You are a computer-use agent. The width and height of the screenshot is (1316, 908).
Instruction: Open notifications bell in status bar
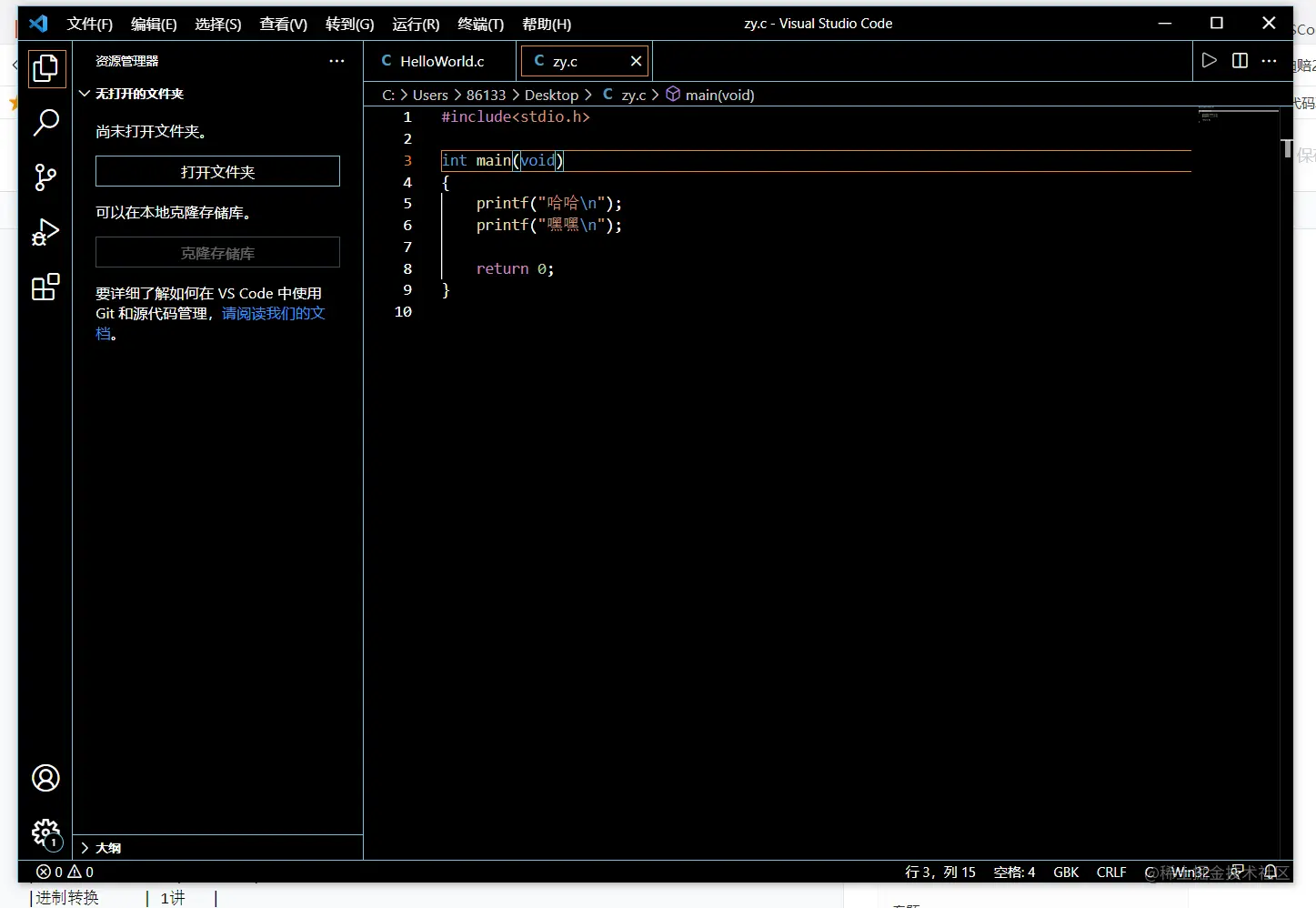1271,872
